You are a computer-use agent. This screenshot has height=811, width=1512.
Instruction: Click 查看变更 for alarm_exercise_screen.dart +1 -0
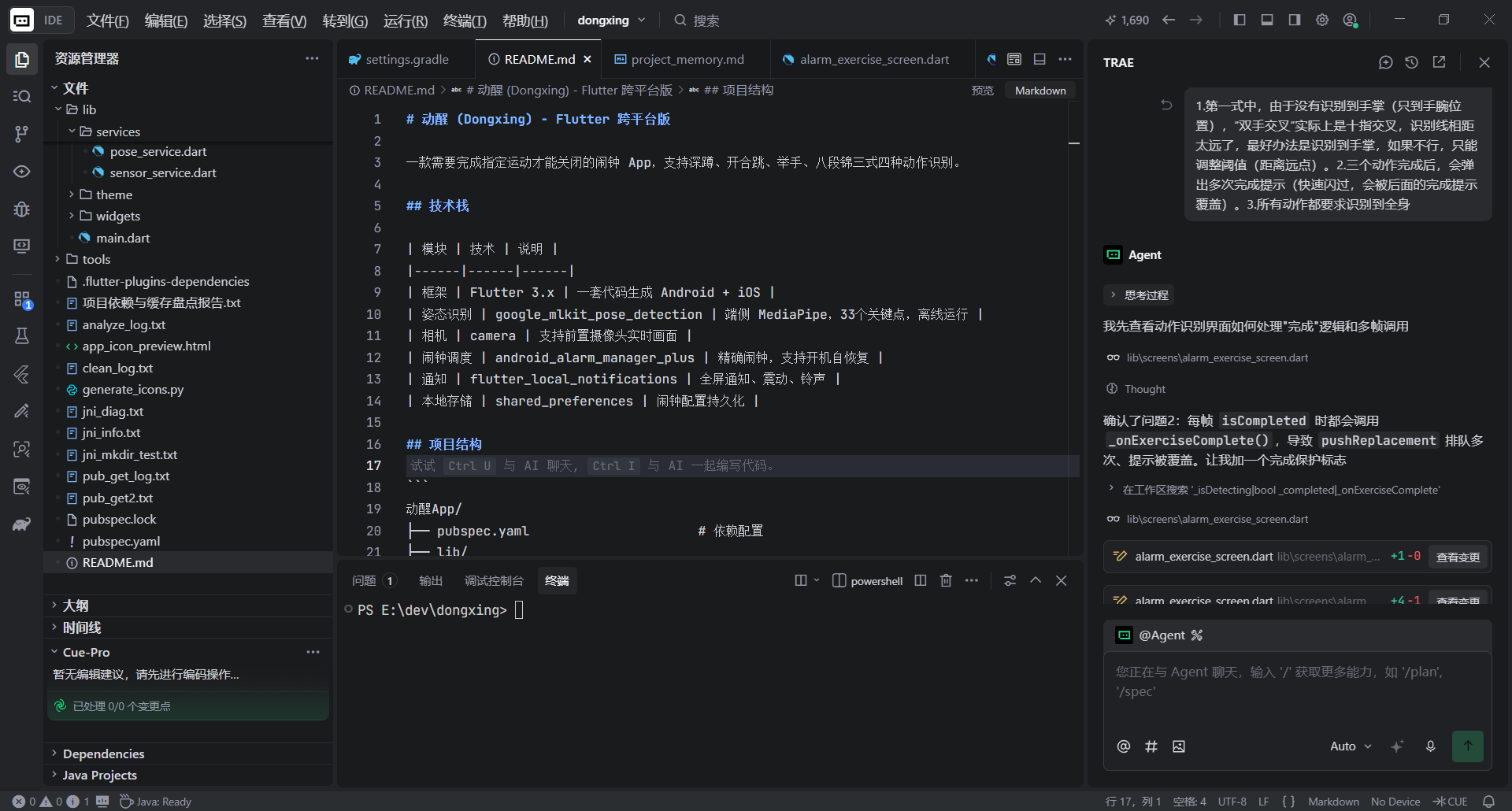coord(1458,557)
